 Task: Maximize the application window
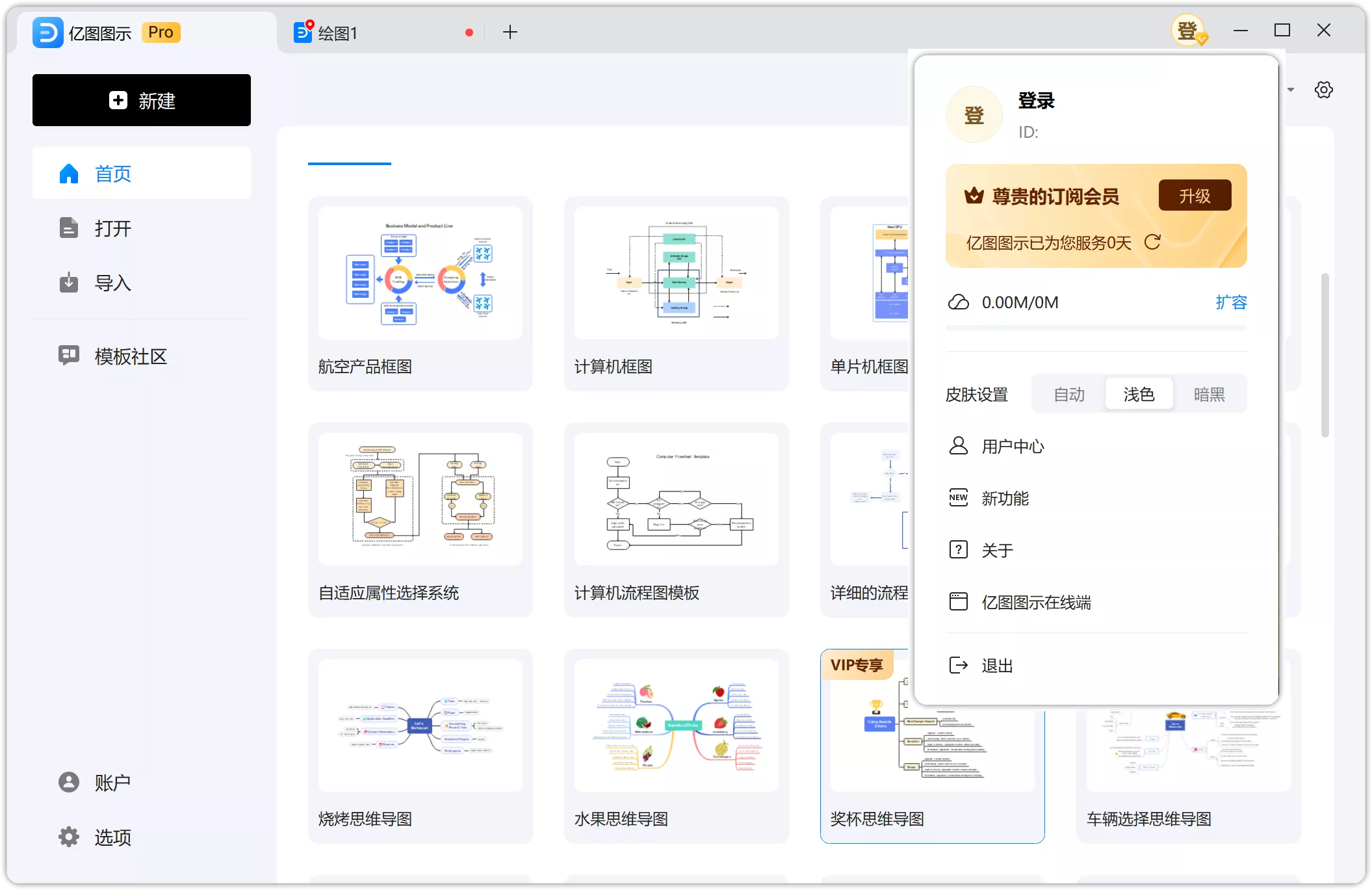pos(1282,31)
